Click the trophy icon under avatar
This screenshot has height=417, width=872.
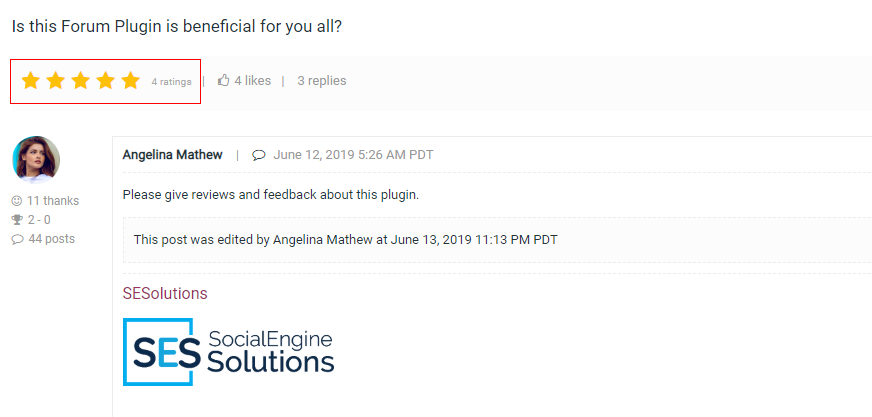pos(17,220)
